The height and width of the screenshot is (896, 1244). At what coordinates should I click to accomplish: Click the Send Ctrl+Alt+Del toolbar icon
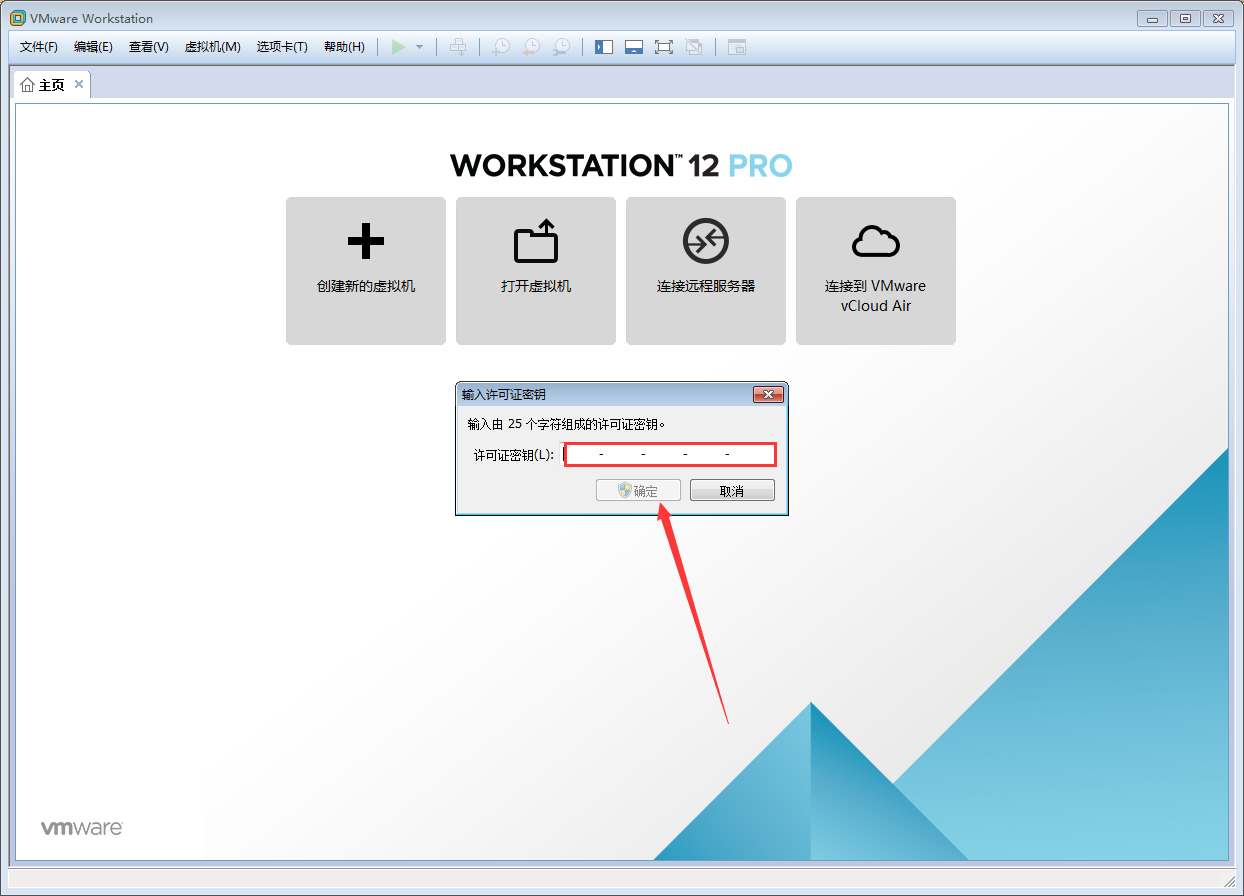point(458,46)
